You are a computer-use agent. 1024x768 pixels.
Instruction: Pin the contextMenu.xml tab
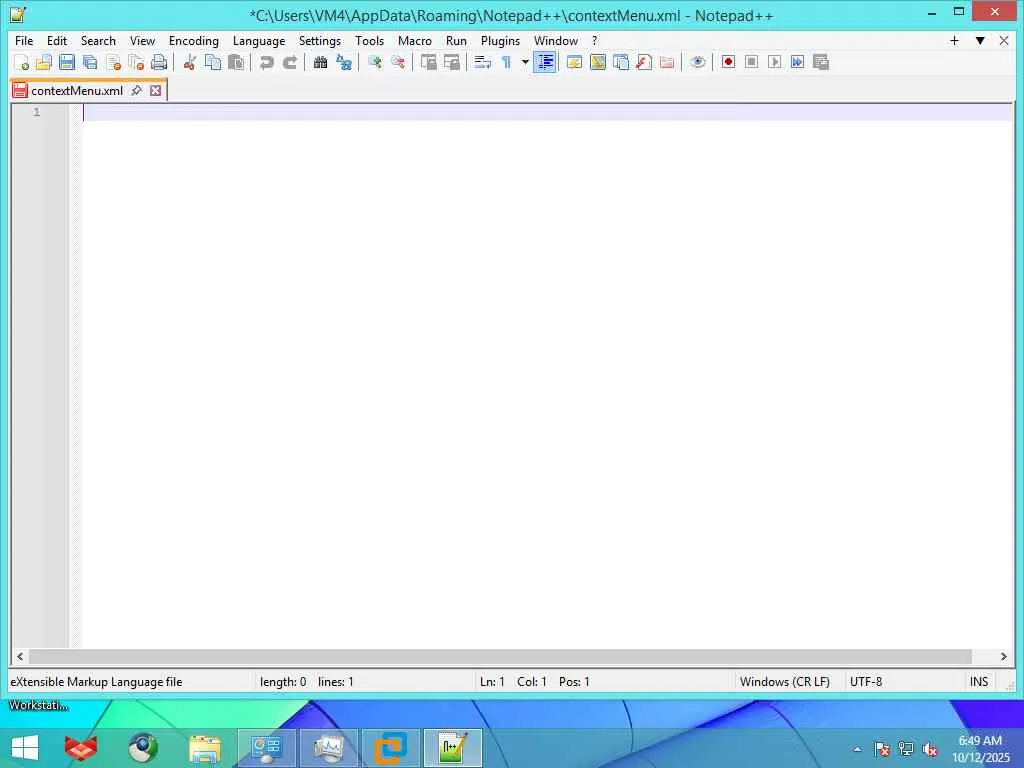coord(136,90)
